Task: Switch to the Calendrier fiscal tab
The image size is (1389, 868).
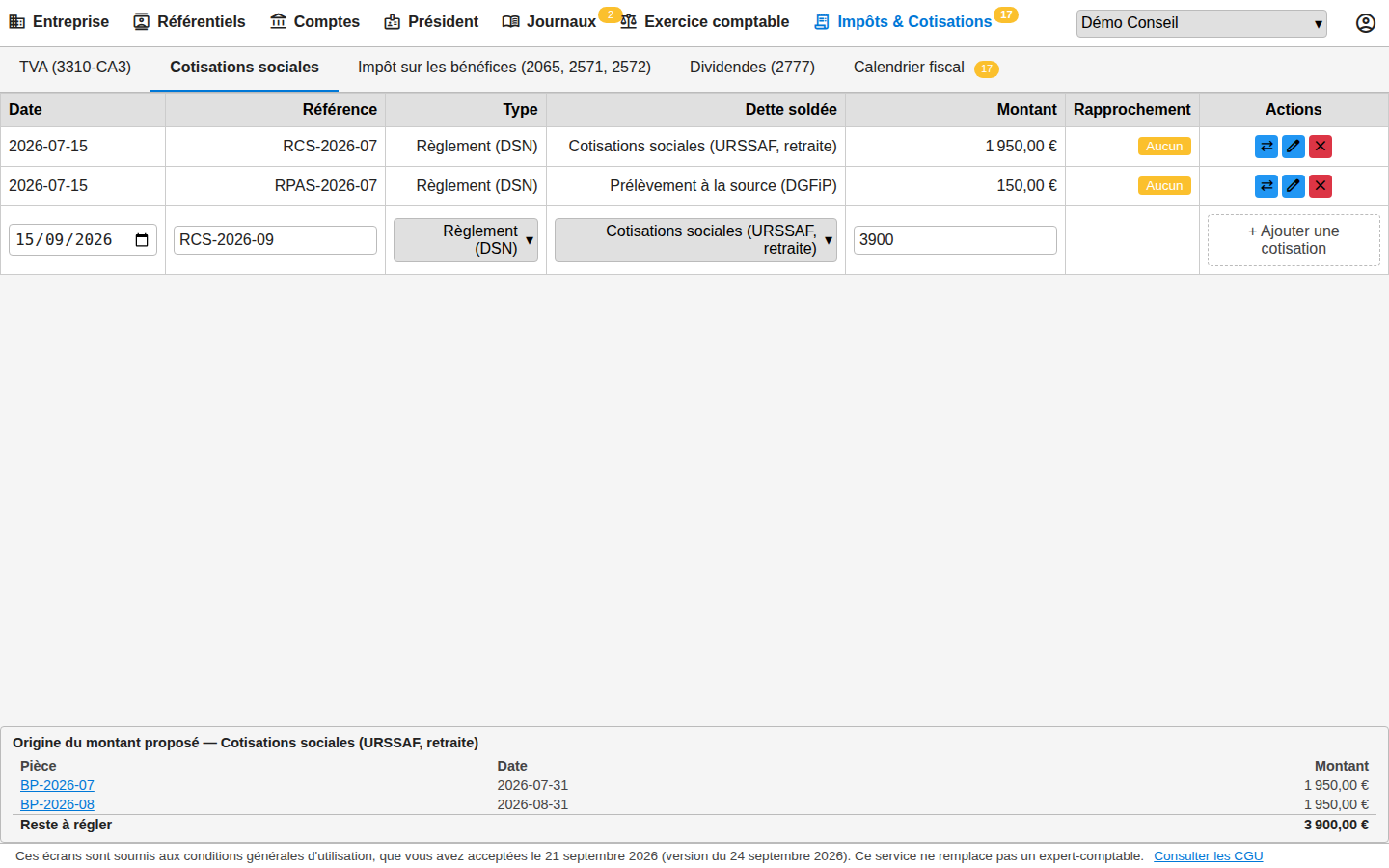Action: tap(926, 68)
